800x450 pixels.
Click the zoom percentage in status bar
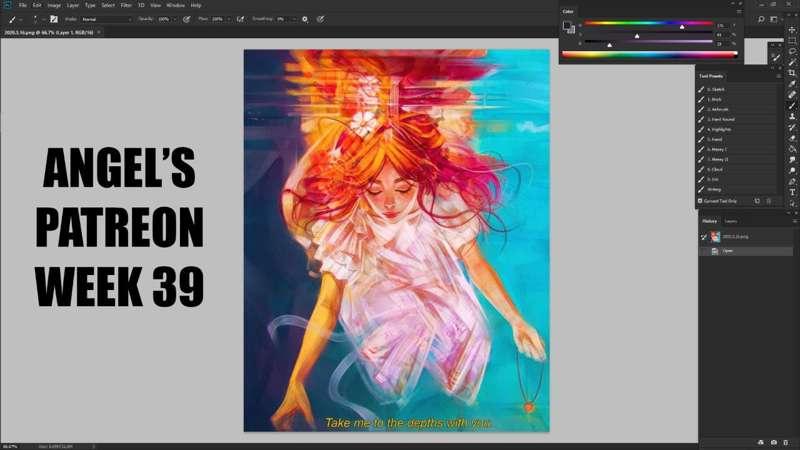click(x=10, y=446)
